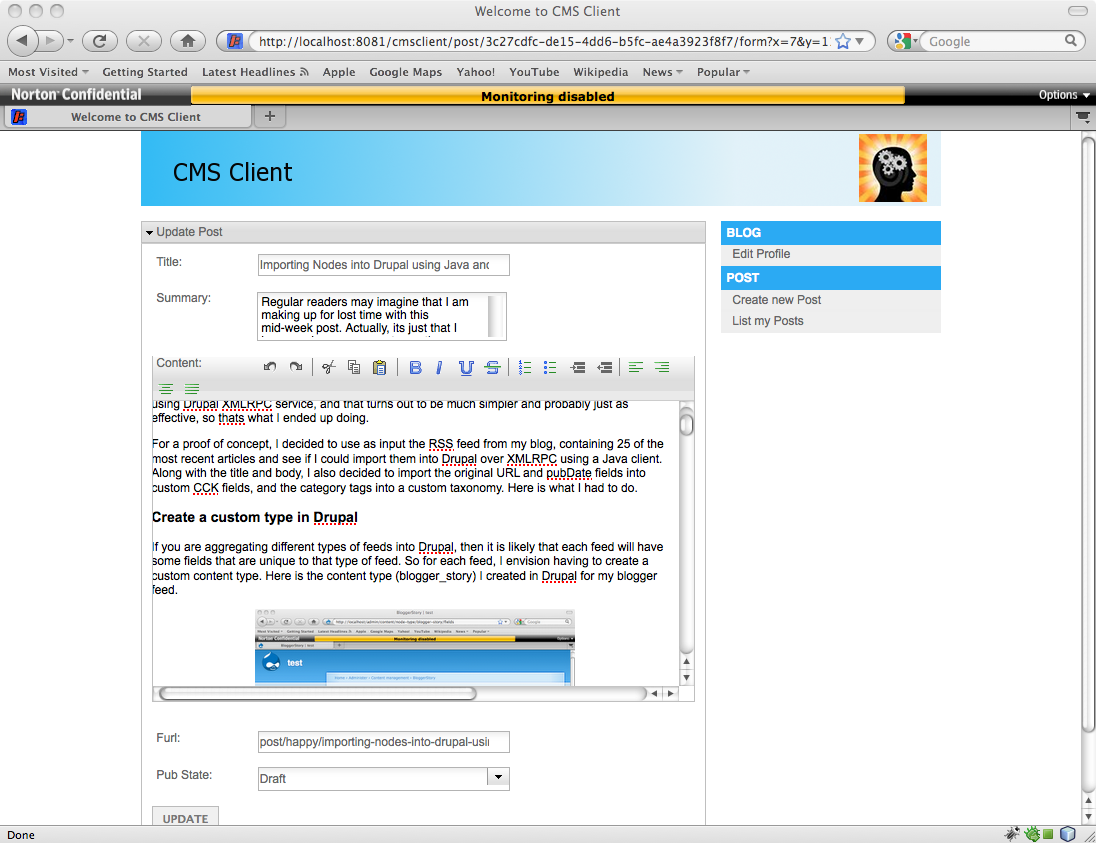Click the embedded Drupal screenshot thumbnail
The image size is (1096, 843).
tap(414, 647)
